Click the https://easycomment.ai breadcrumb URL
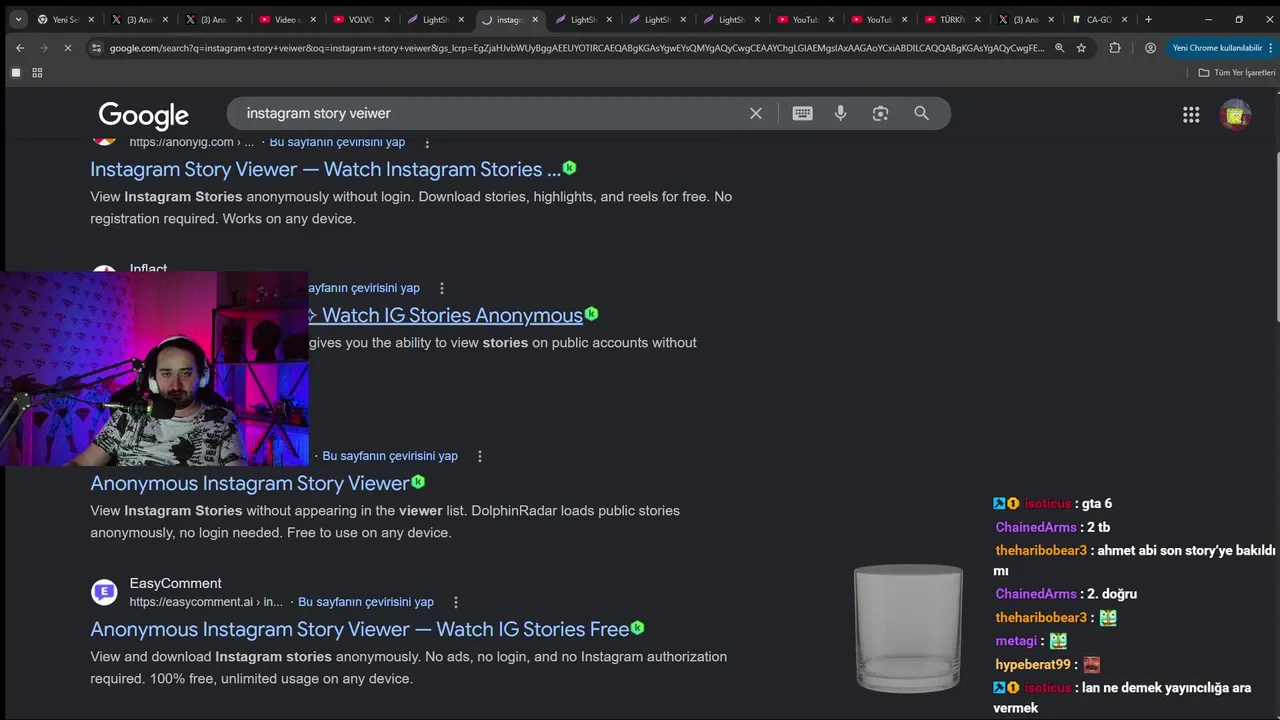This screenshot has height=720, width=1280. point(206,602)
